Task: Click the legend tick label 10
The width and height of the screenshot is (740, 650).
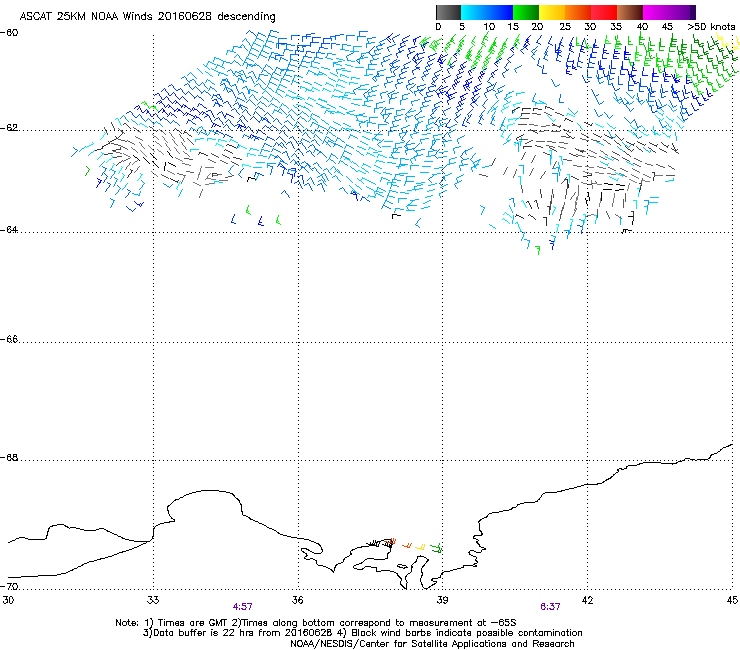Action: click(489, 26)
